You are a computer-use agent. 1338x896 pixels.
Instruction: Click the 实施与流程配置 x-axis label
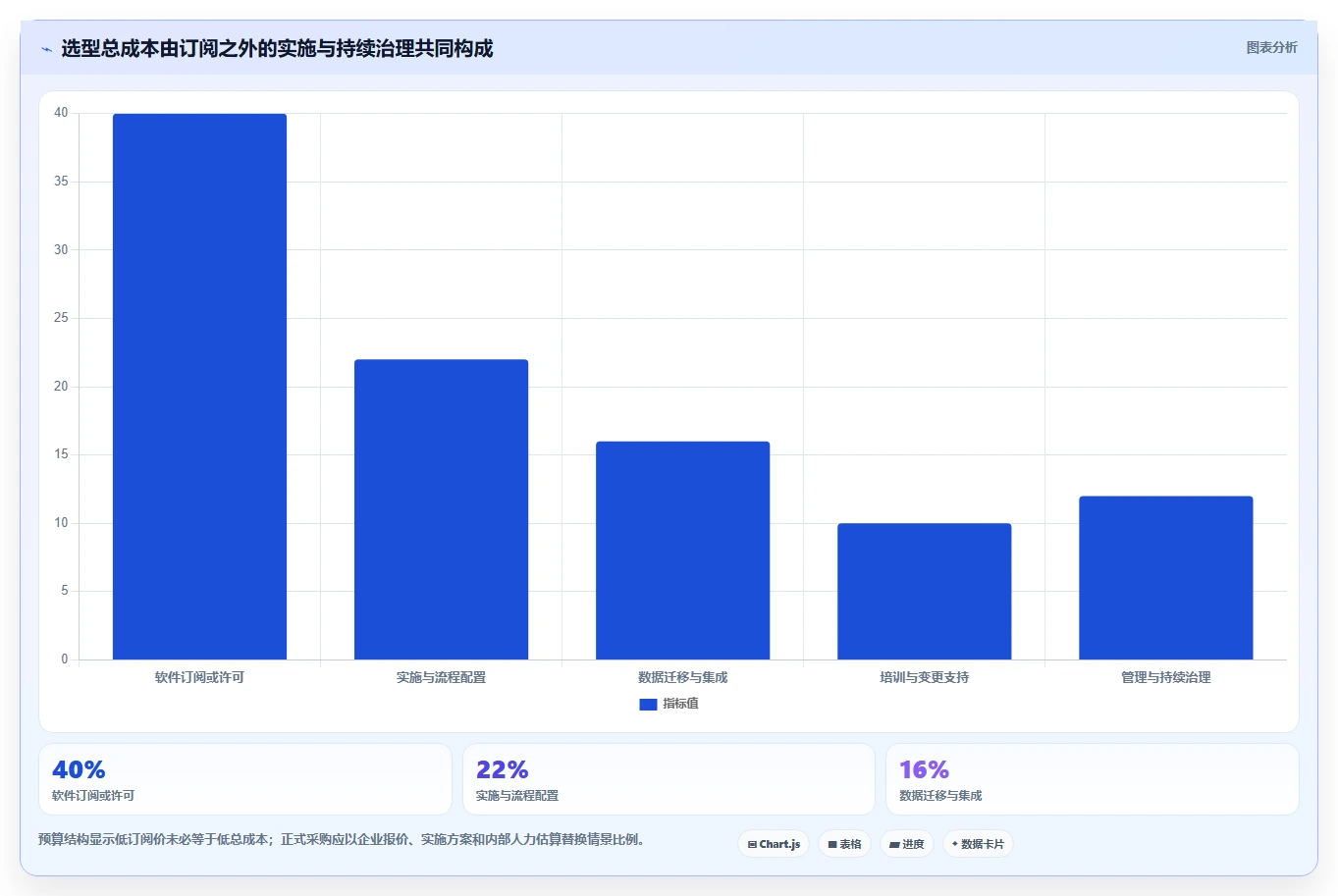441,677
